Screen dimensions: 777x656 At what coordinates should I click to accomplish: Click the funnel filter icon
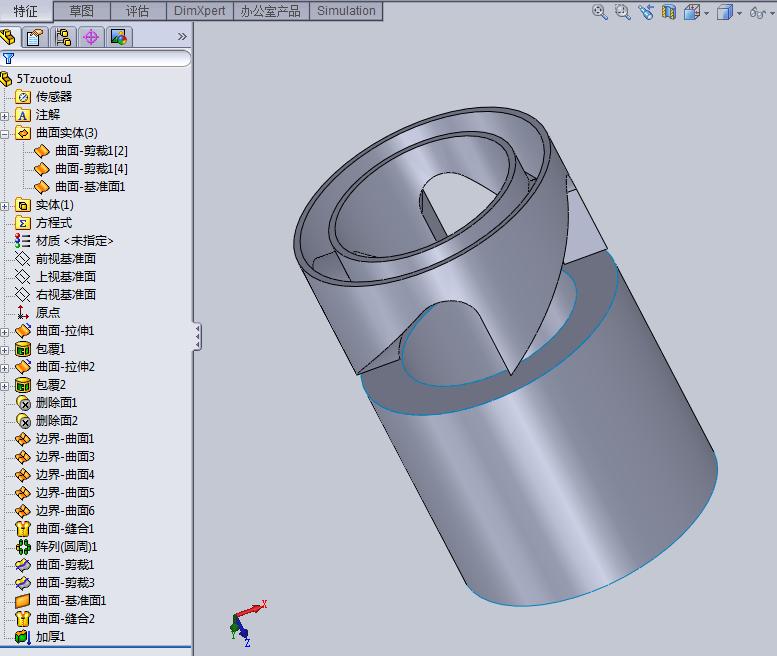point(8,58)
